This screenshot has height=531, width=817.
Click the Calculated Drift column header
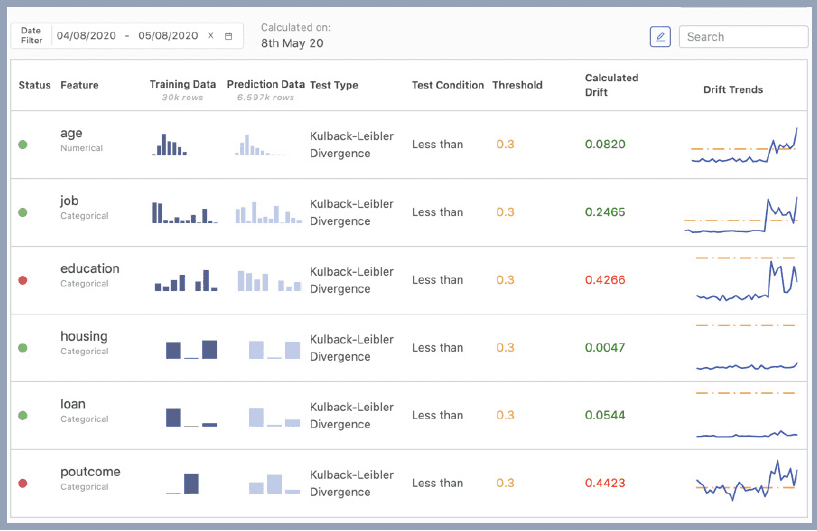pyautogui.click(x=611, y=85)
